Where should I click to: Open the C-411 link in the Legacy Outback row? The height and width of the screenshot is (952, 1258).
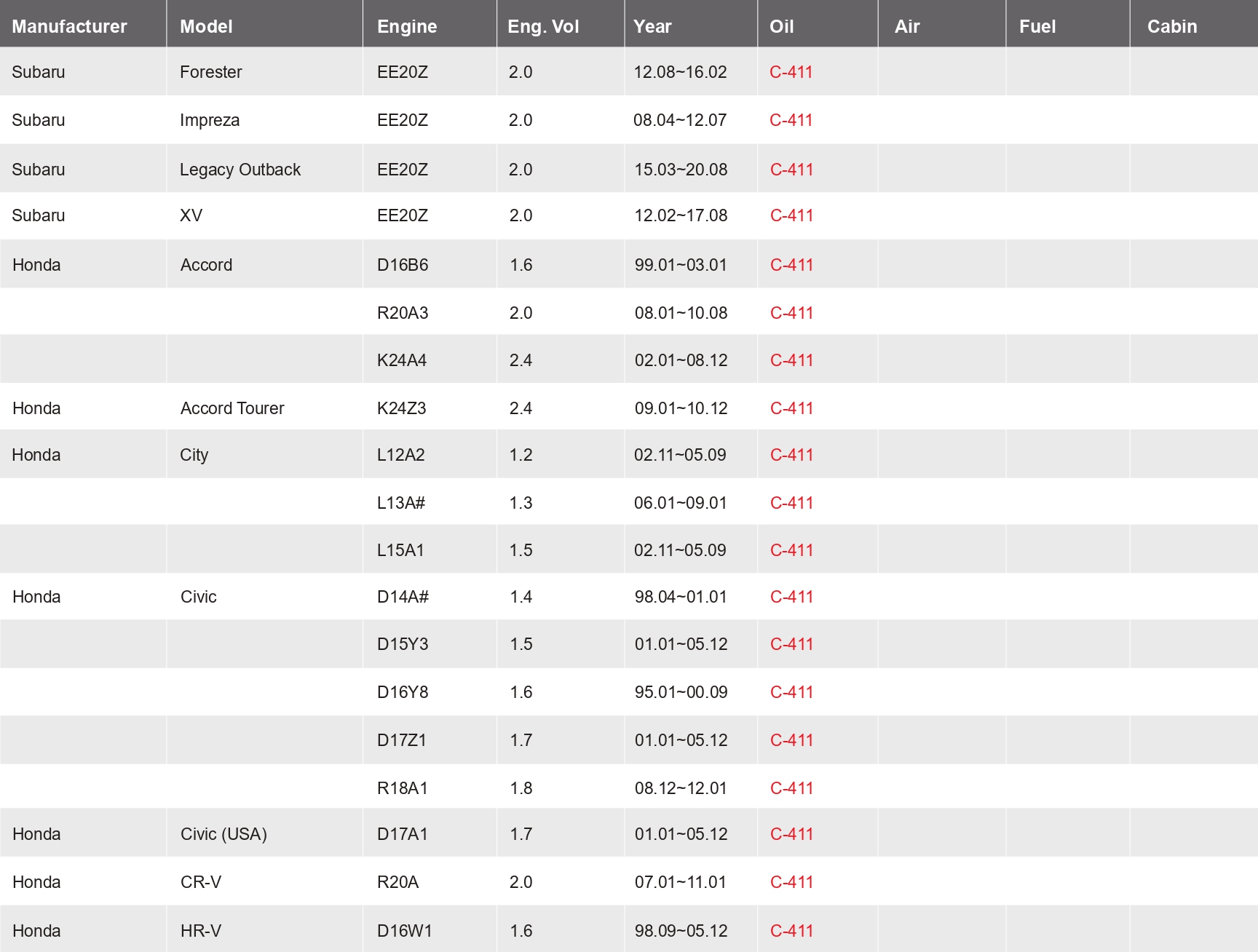pyautogui.click(x=791, y=170)
